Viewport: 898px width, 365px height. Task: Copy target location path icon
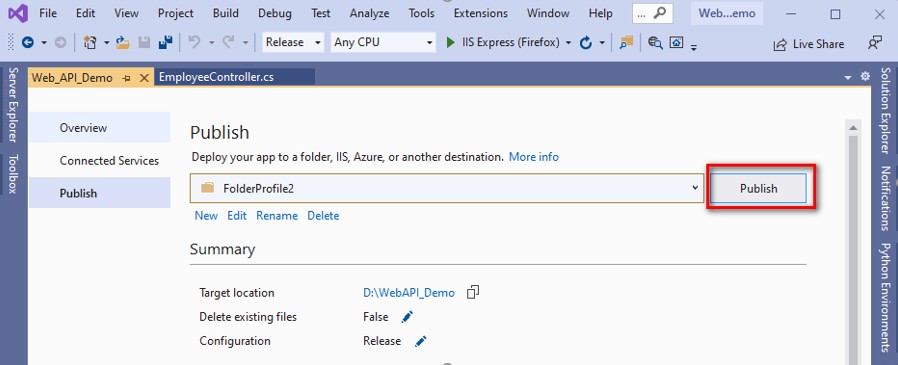pos(472,292)
